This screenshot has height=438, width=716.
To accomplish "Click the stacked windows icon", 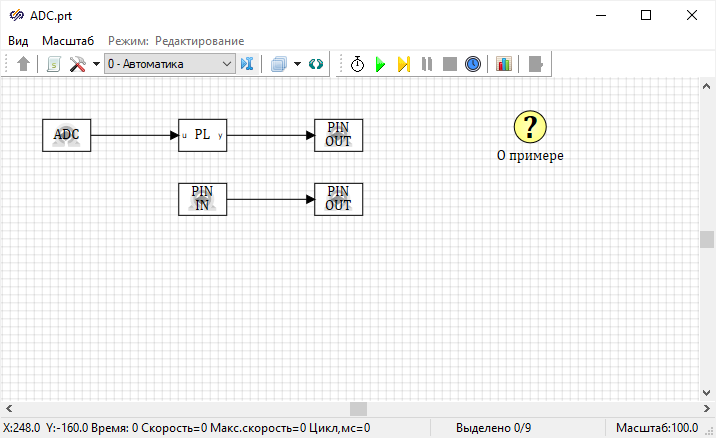I will point(279,64).
